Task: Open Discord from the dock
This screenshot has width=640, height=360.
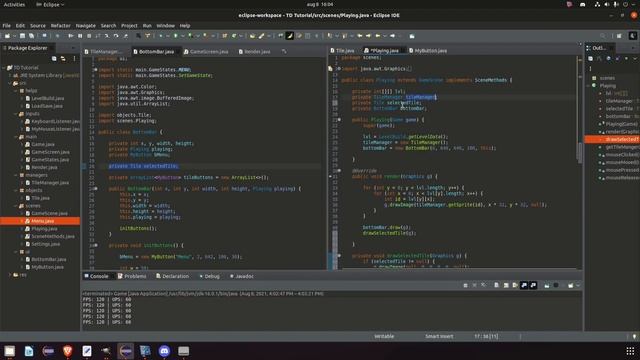Action: [164, 351]
